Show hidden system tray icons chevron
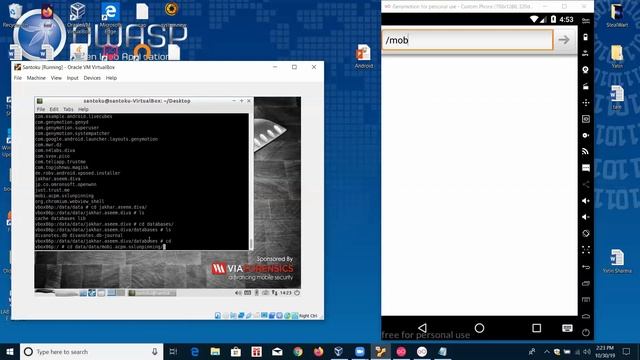The image size is (640, 360). pyautogui.click(x=547, y=351)
